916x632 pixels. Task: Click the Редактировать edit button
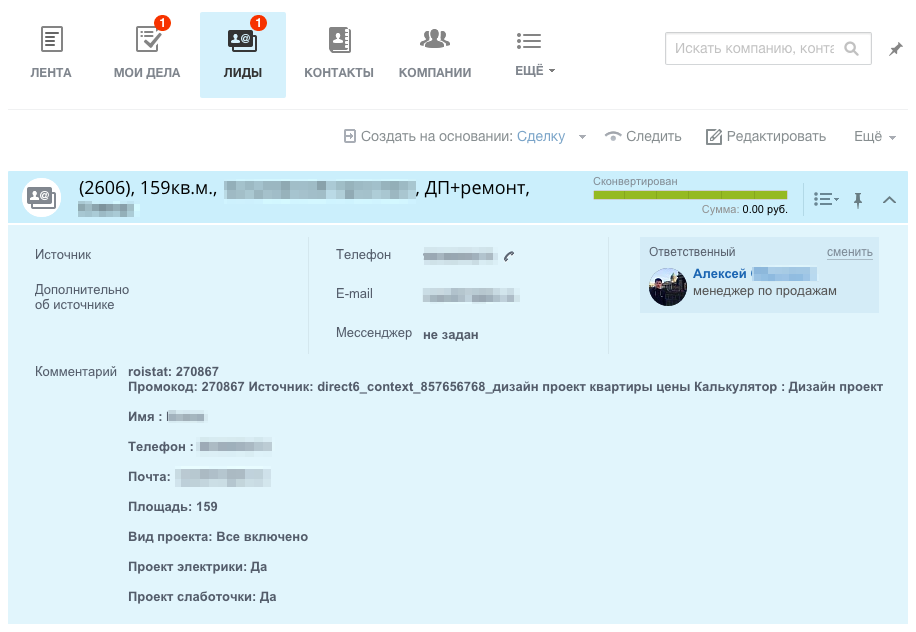click(x=766, y=137)
